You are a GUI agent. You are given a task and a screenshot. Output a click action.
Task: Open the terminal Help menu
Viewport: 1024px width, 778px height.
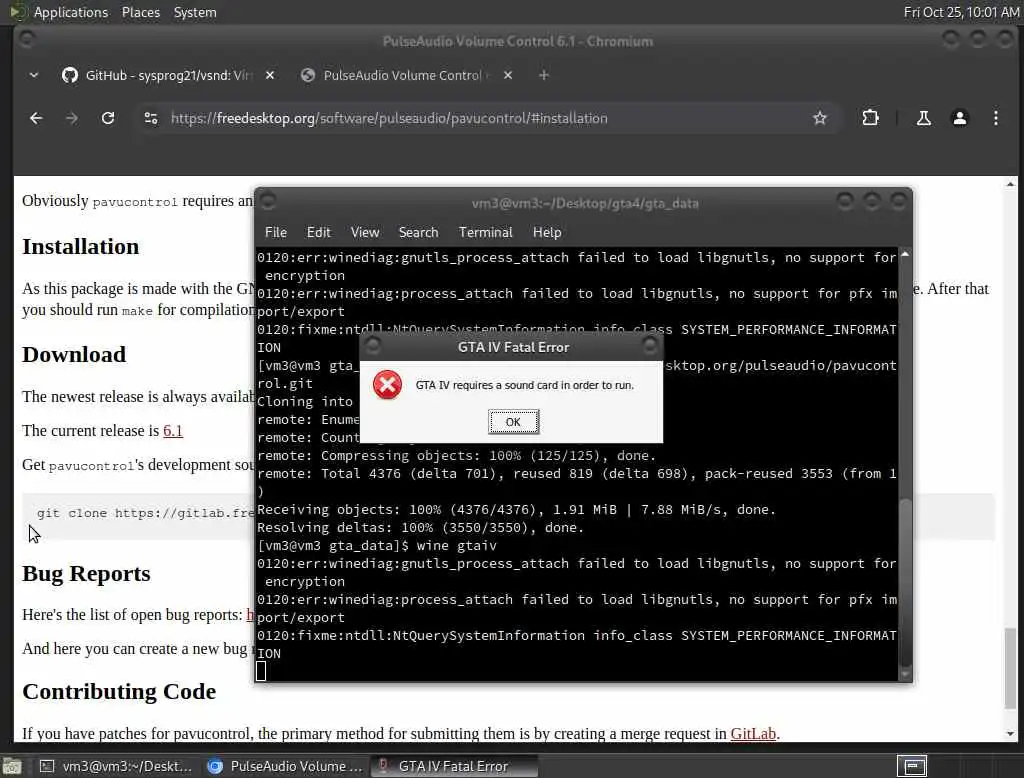coord(547,233)
